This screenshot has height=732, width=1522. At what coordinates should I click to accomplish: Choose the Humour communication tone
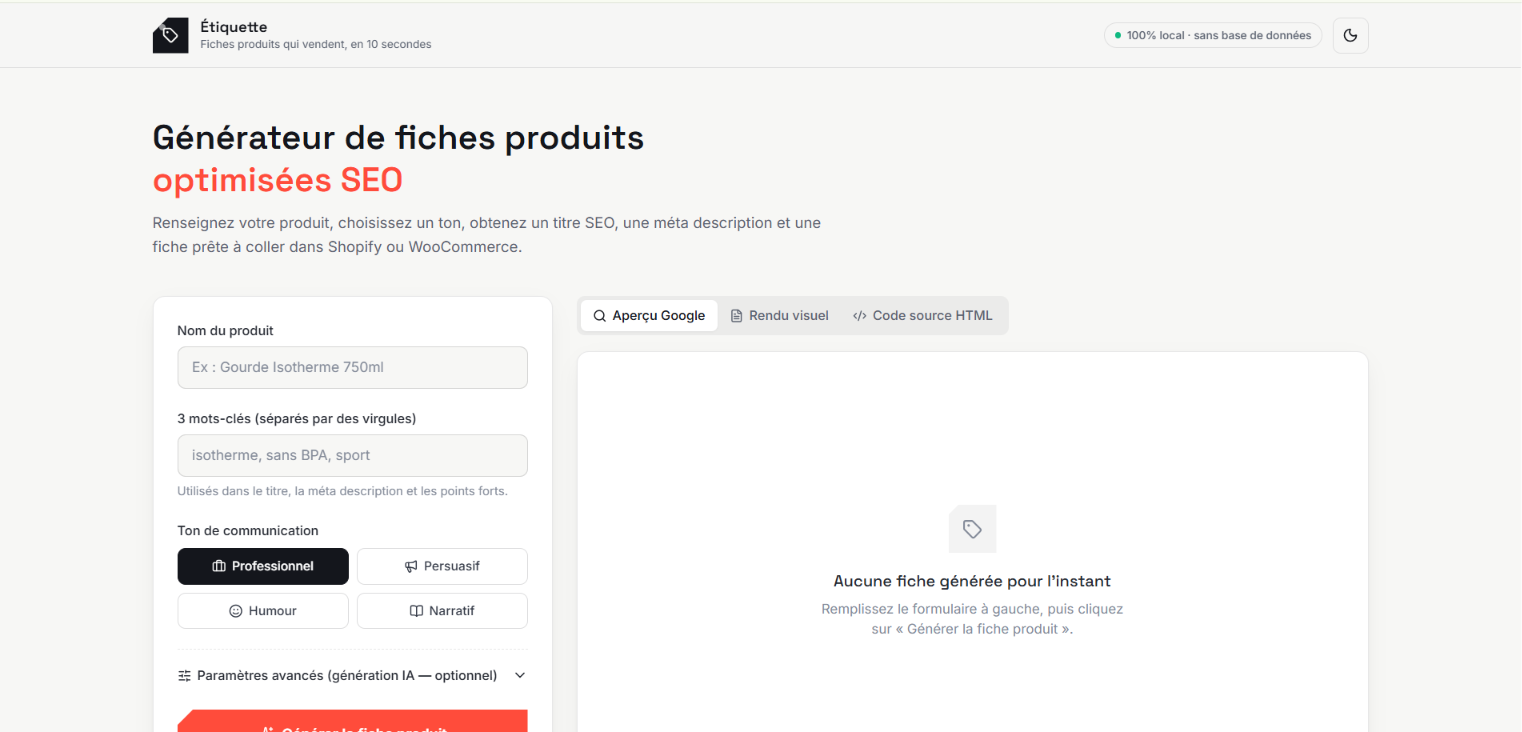point(263,611)
